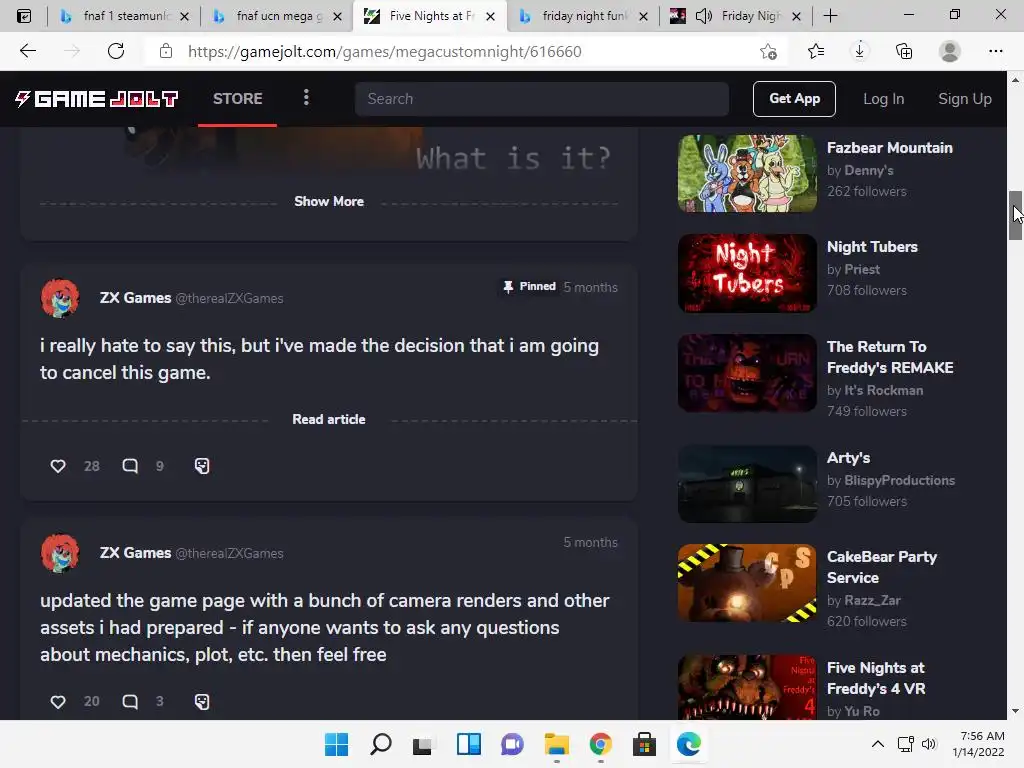Like the camera renders update post

pos(58,701)
